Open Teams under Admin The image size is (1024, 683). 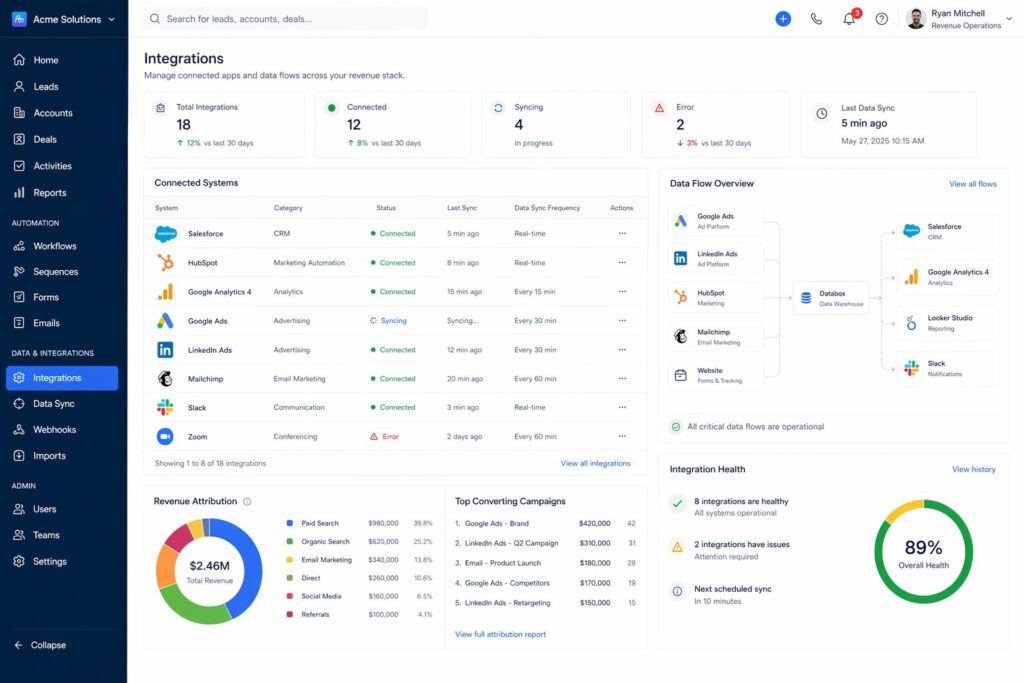62,535
